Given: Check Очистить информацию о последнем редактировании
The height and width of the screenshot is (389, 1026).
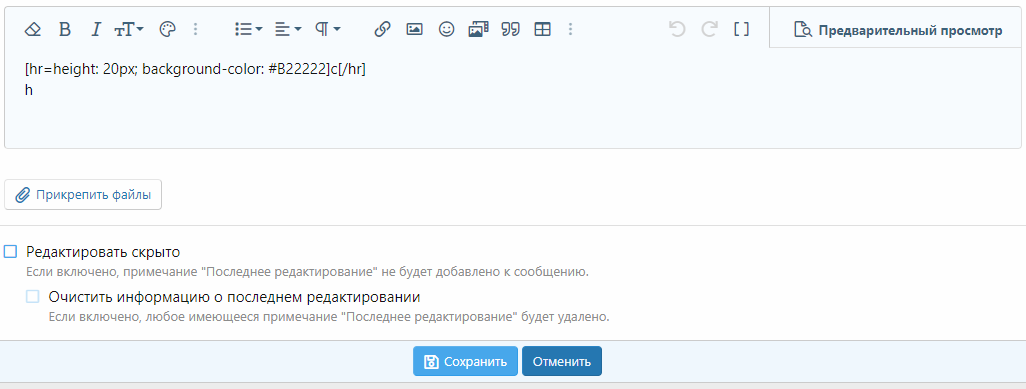Looking at the screenshot, I should tap(33, 297).
